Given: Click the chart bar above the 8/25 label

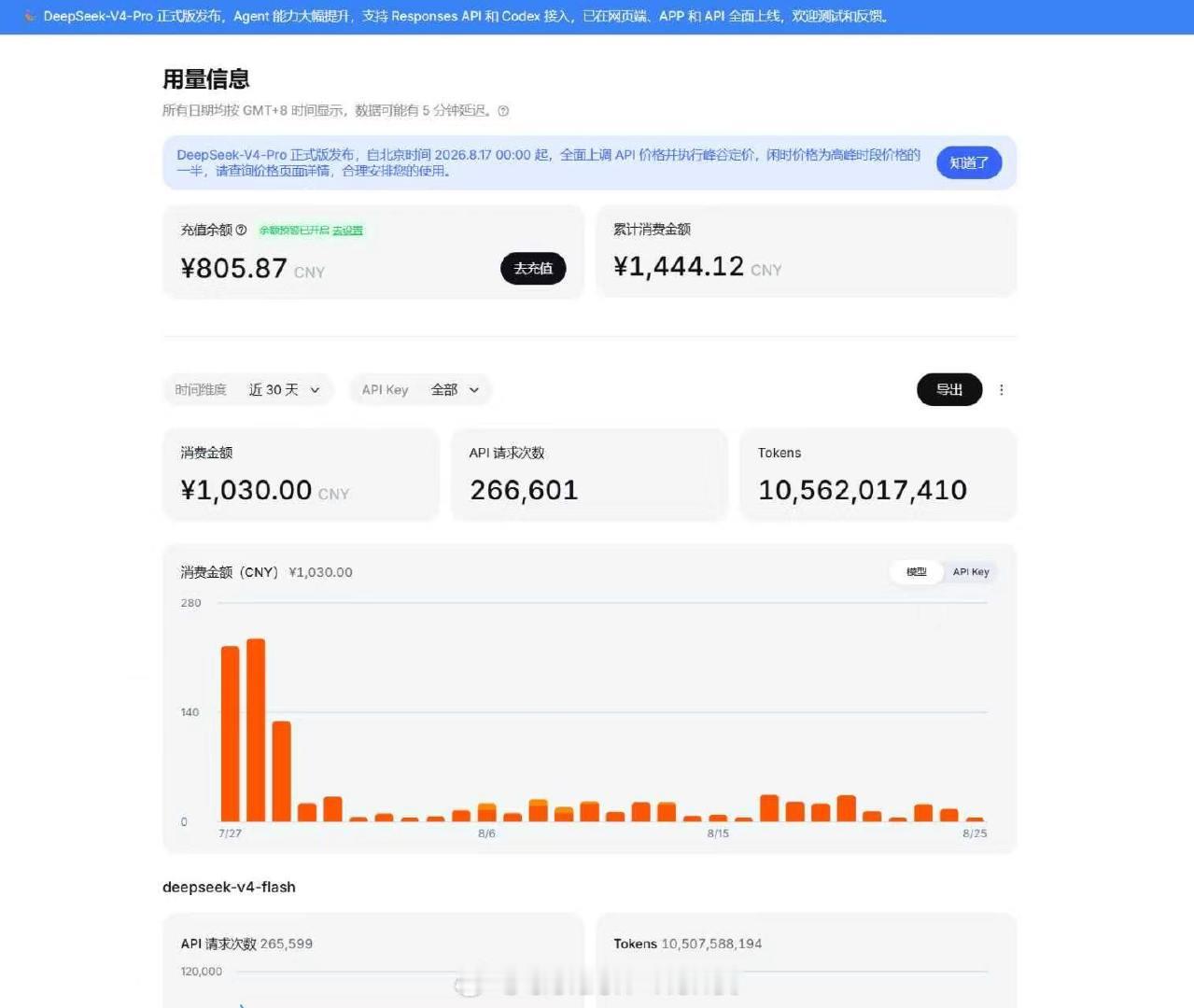Looking at the screenshot, I should point(975,819).
